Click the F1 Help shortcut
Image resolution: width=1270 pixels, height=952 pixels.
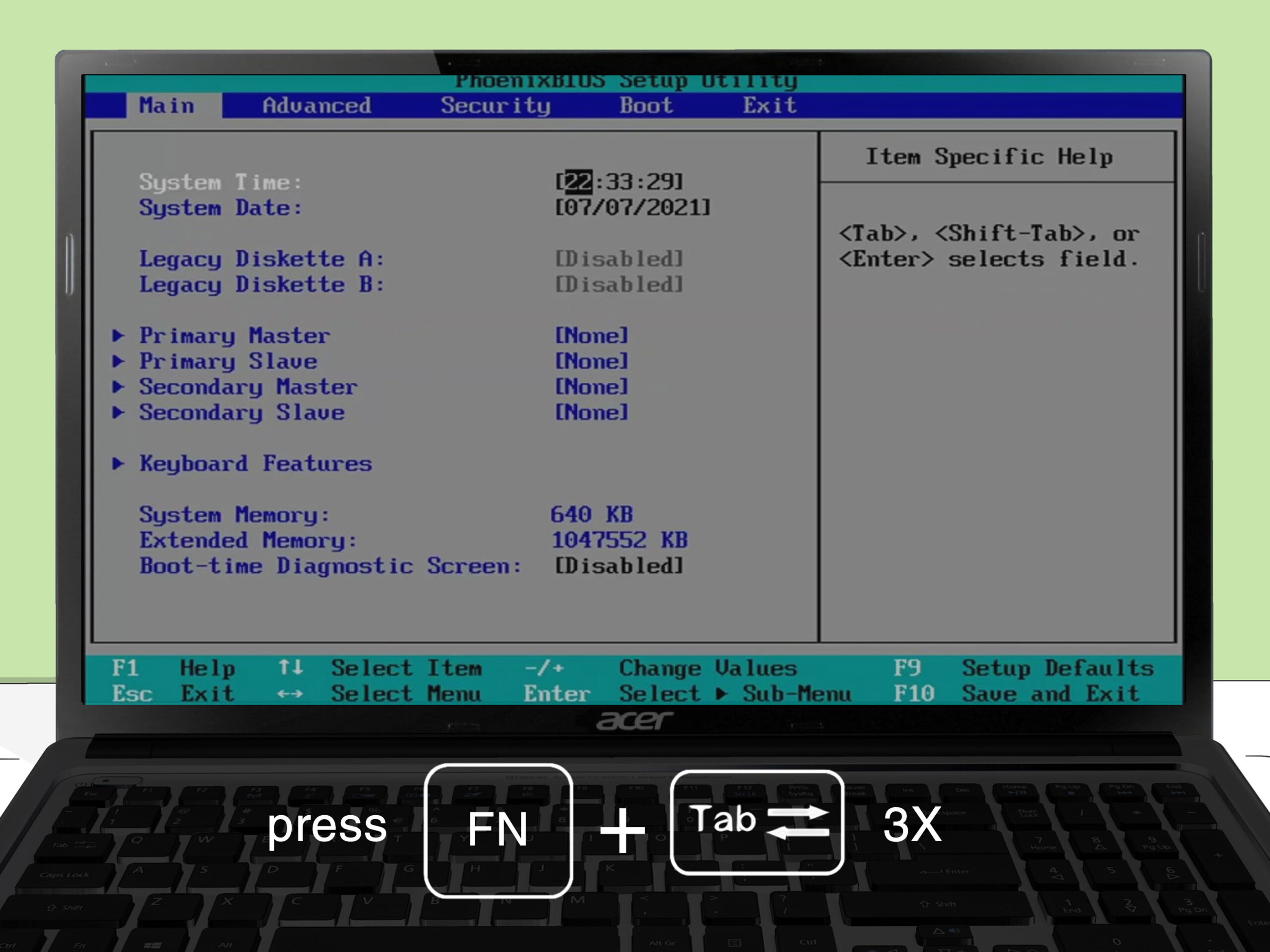174,668
